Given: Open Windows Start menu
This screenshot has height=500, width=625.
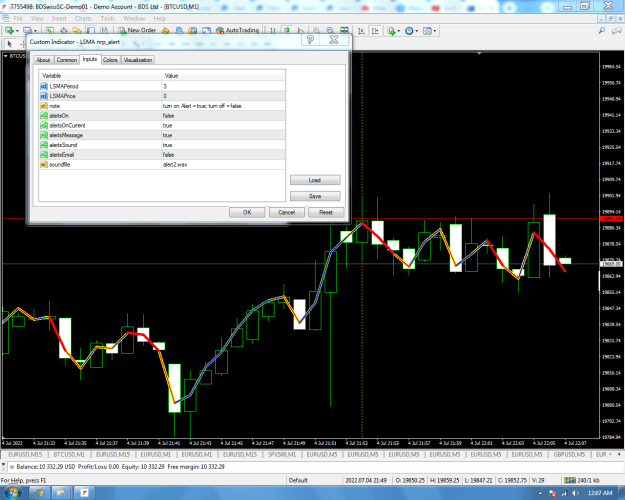Looking at the screenshot, I should pyautogui.click(x=12, y=492).
